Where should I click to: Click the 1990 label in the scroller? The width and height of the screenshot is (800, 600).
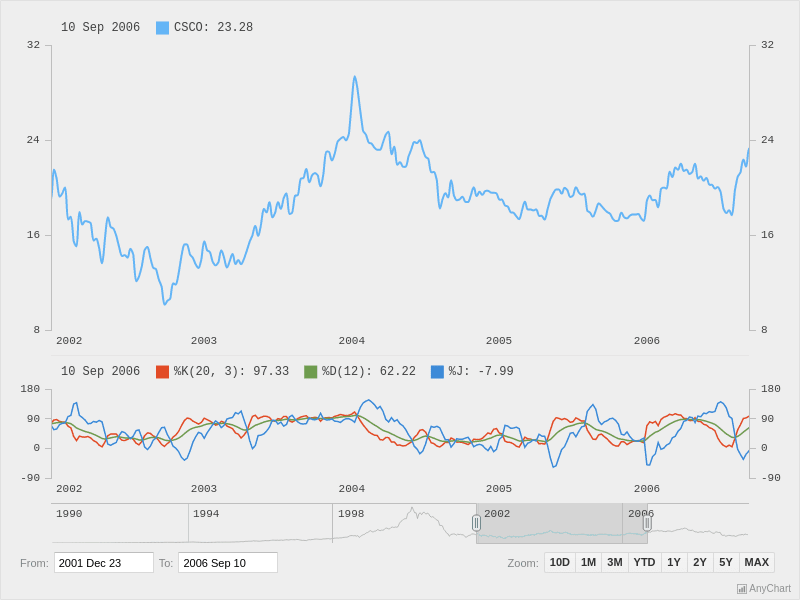coord(69,514)
